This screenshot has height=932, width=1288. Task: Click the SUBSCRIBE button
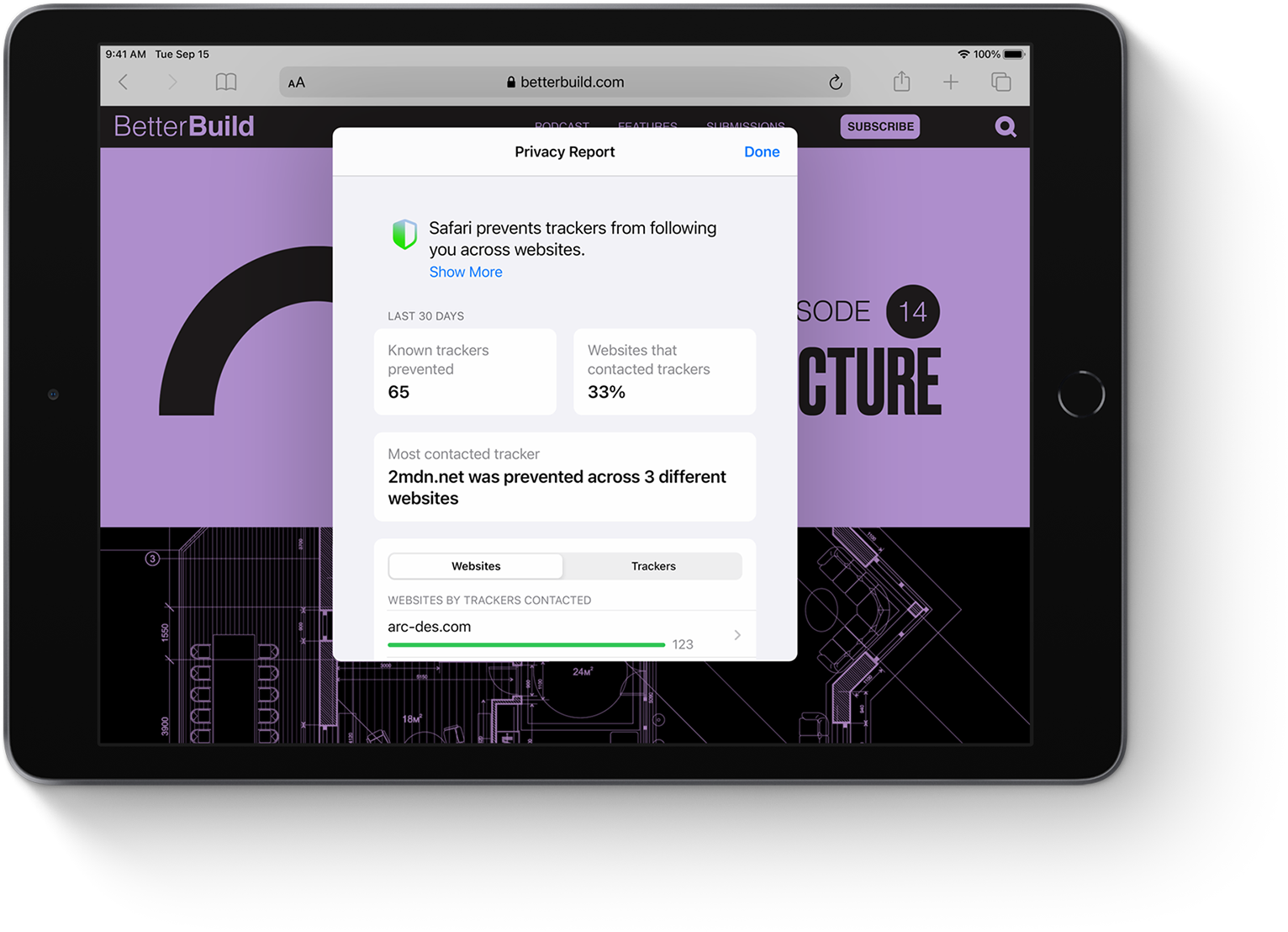880,126
